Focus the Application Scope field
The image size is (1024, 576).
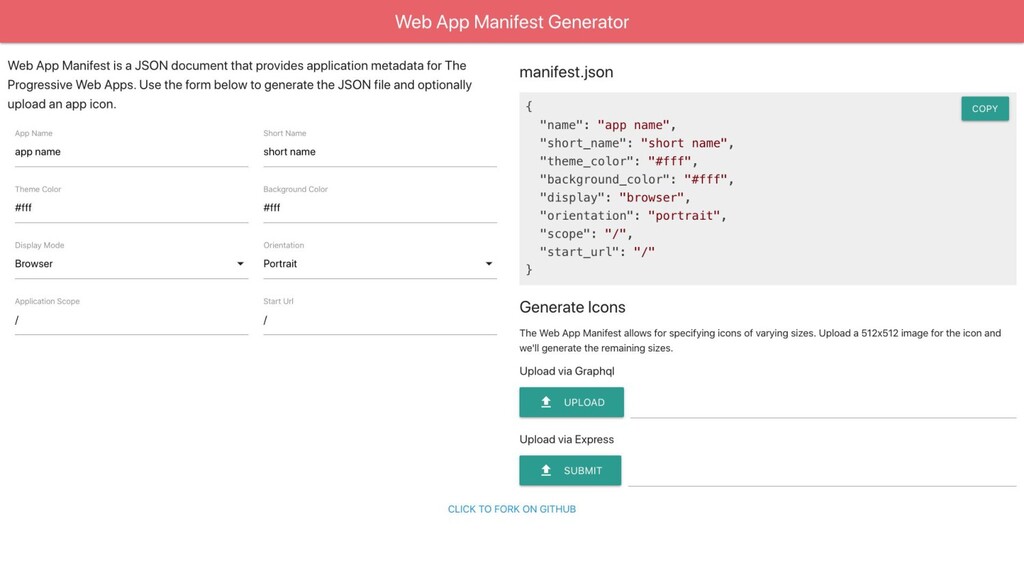[x=130, y=320]
